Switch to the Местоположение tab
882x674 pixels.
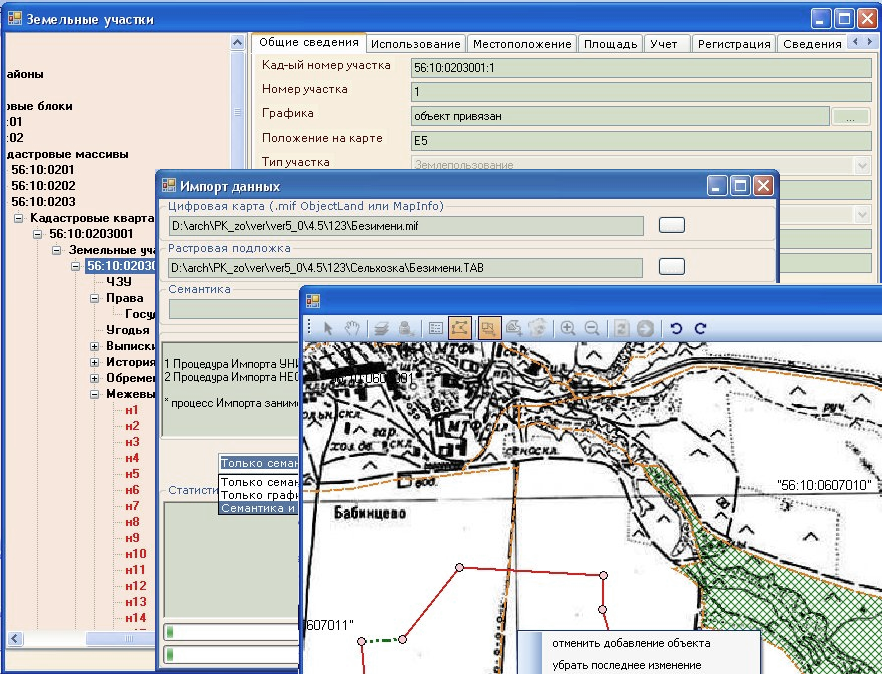[x=521, y=44]
